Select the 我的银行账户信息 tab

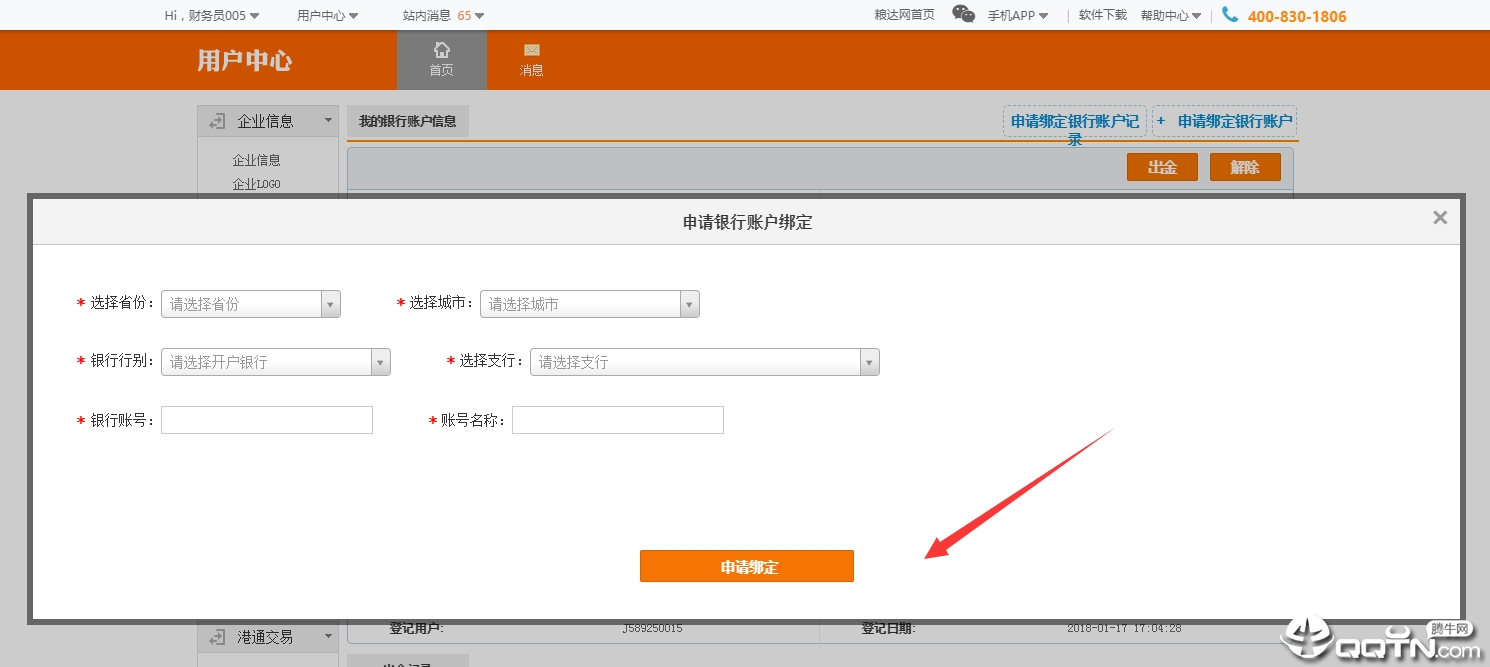407,122
